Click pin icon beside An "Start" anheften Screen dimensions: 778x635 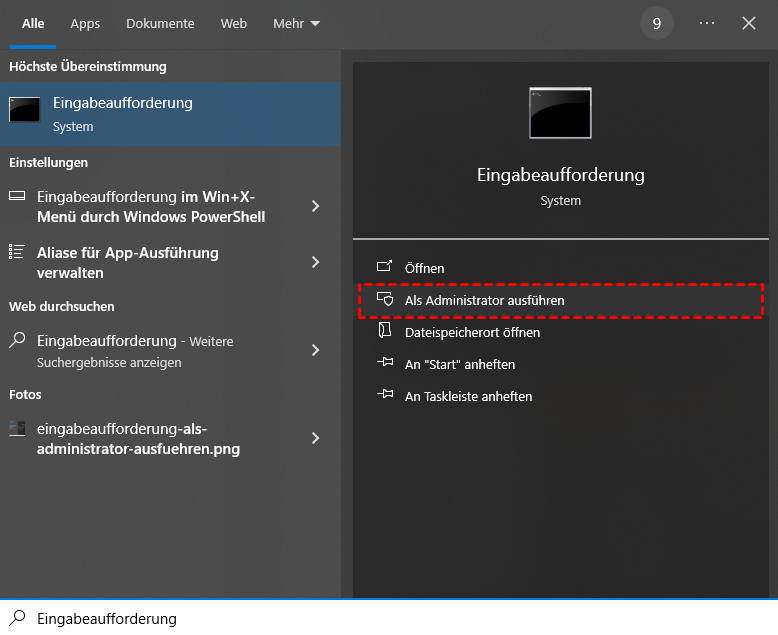(385, 362)
